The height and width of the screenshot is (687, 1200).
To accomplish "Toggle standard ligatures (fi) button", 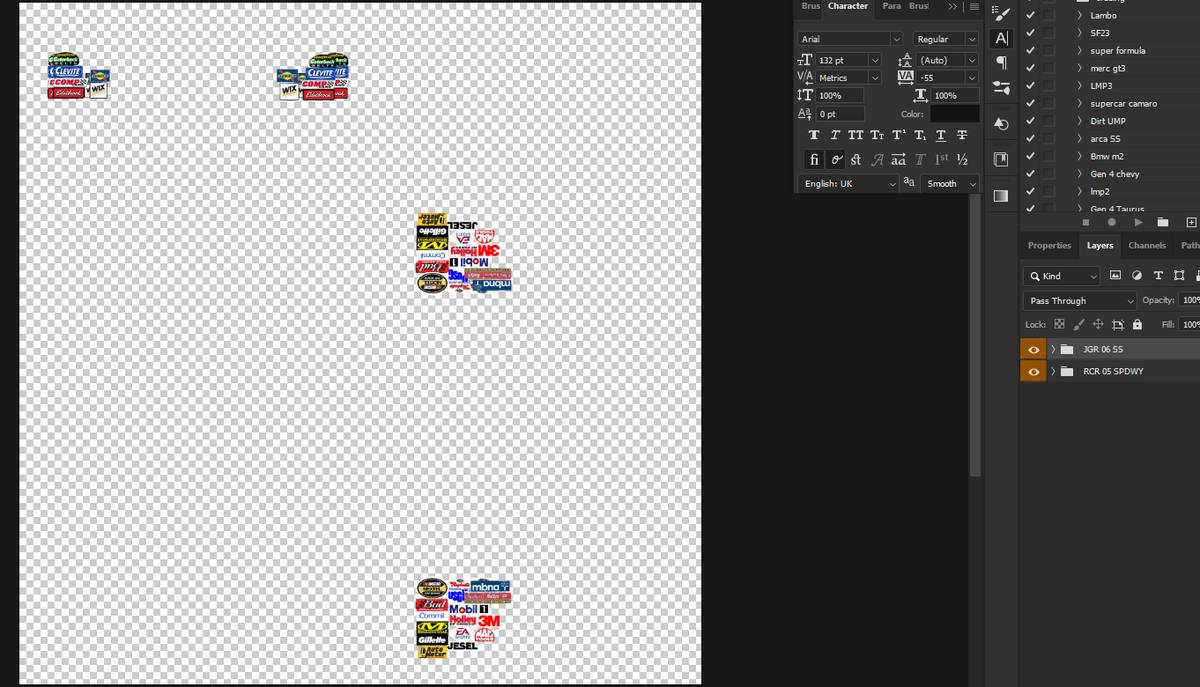I will click(x=814, y=160).
